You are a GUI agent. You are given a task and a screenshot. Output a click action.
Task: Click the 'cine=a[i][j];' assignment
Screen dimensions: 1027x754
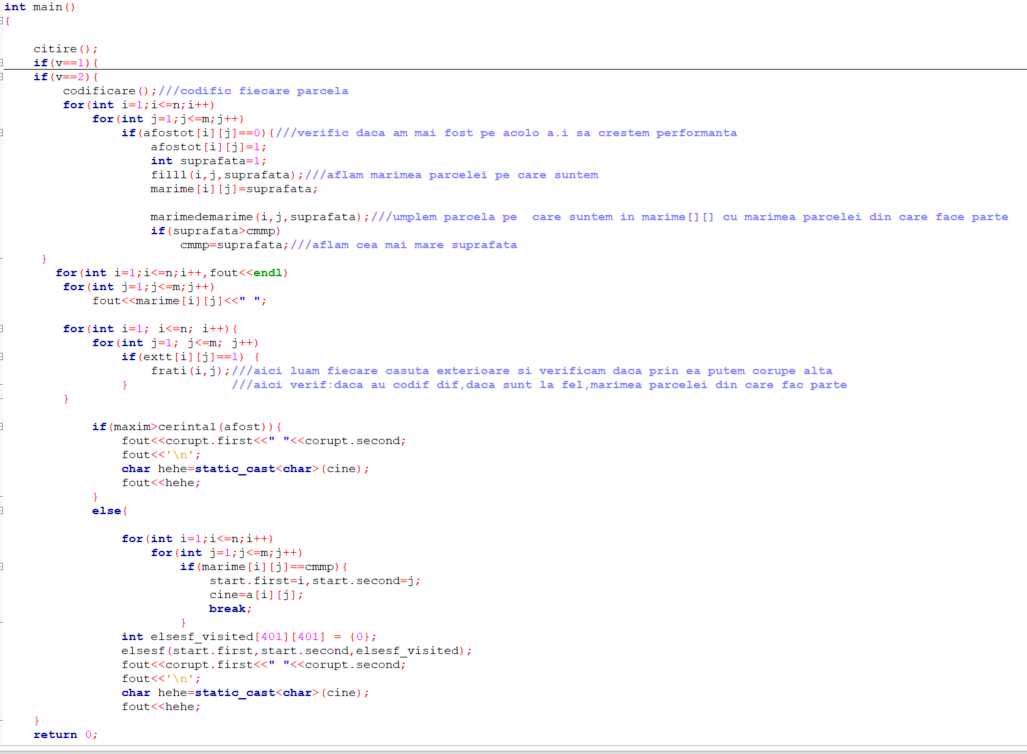256,595
